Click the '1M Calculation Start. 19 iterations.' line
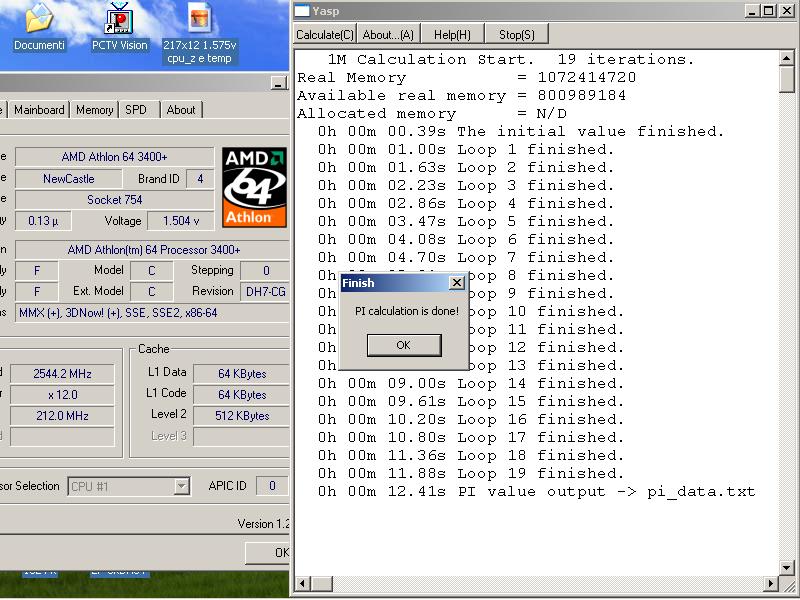 [511, 60]
